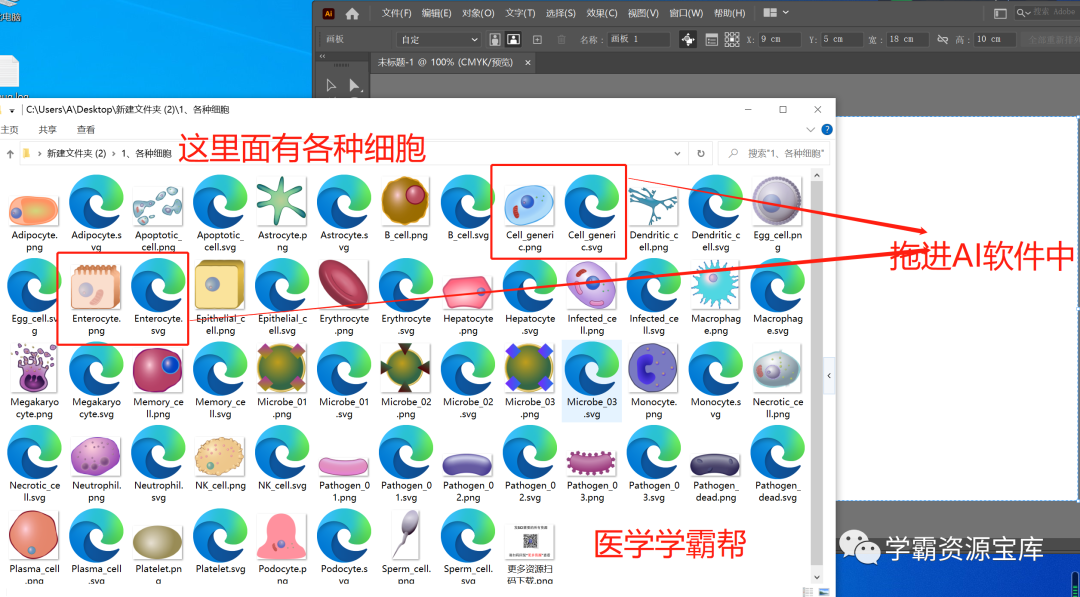Select the Direct Selection tool in Illustrator
Screen dimensions: 1080x597
(x=355, y=85)
